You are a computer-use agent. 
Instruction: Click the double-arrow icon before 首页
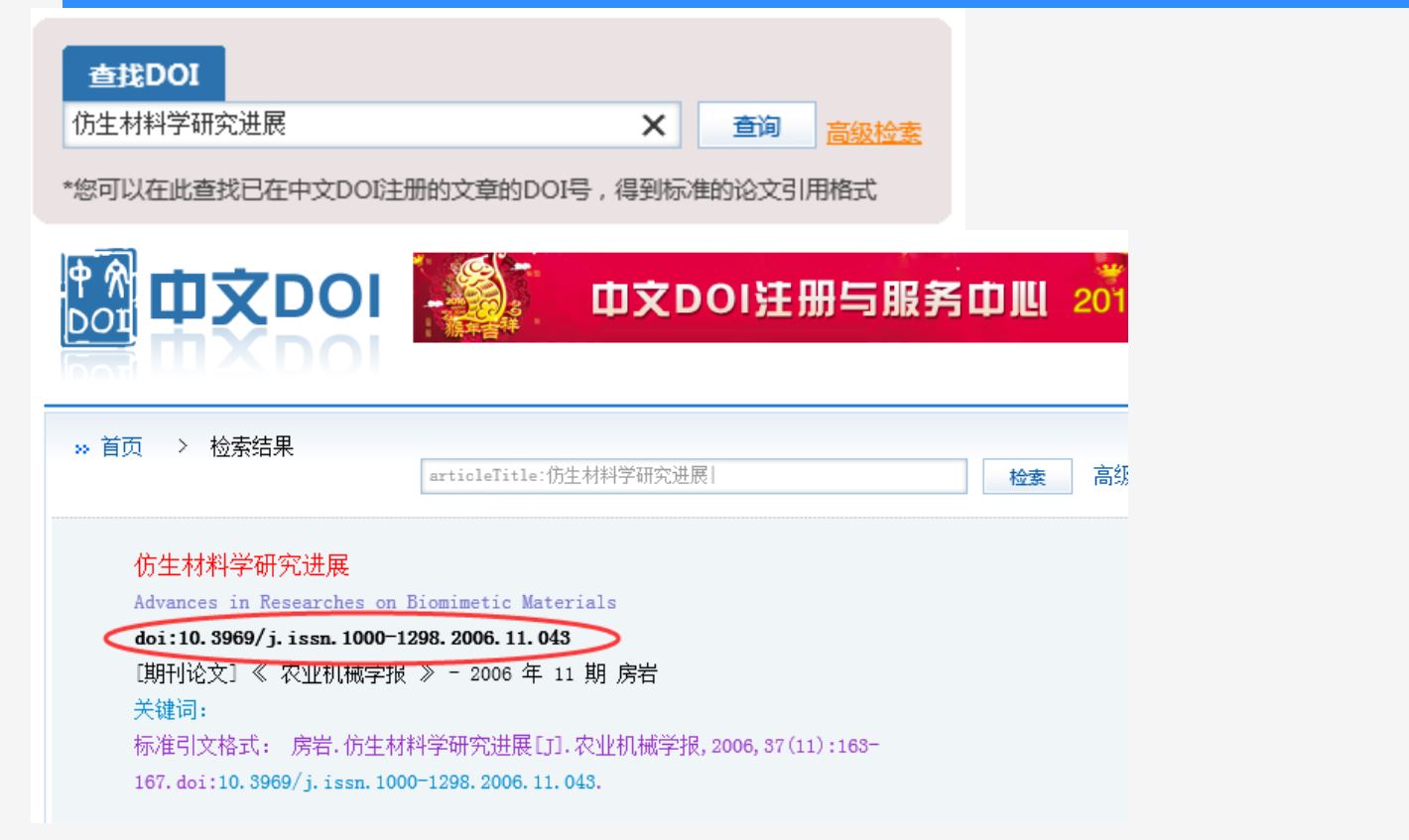[x=81, y=449]
